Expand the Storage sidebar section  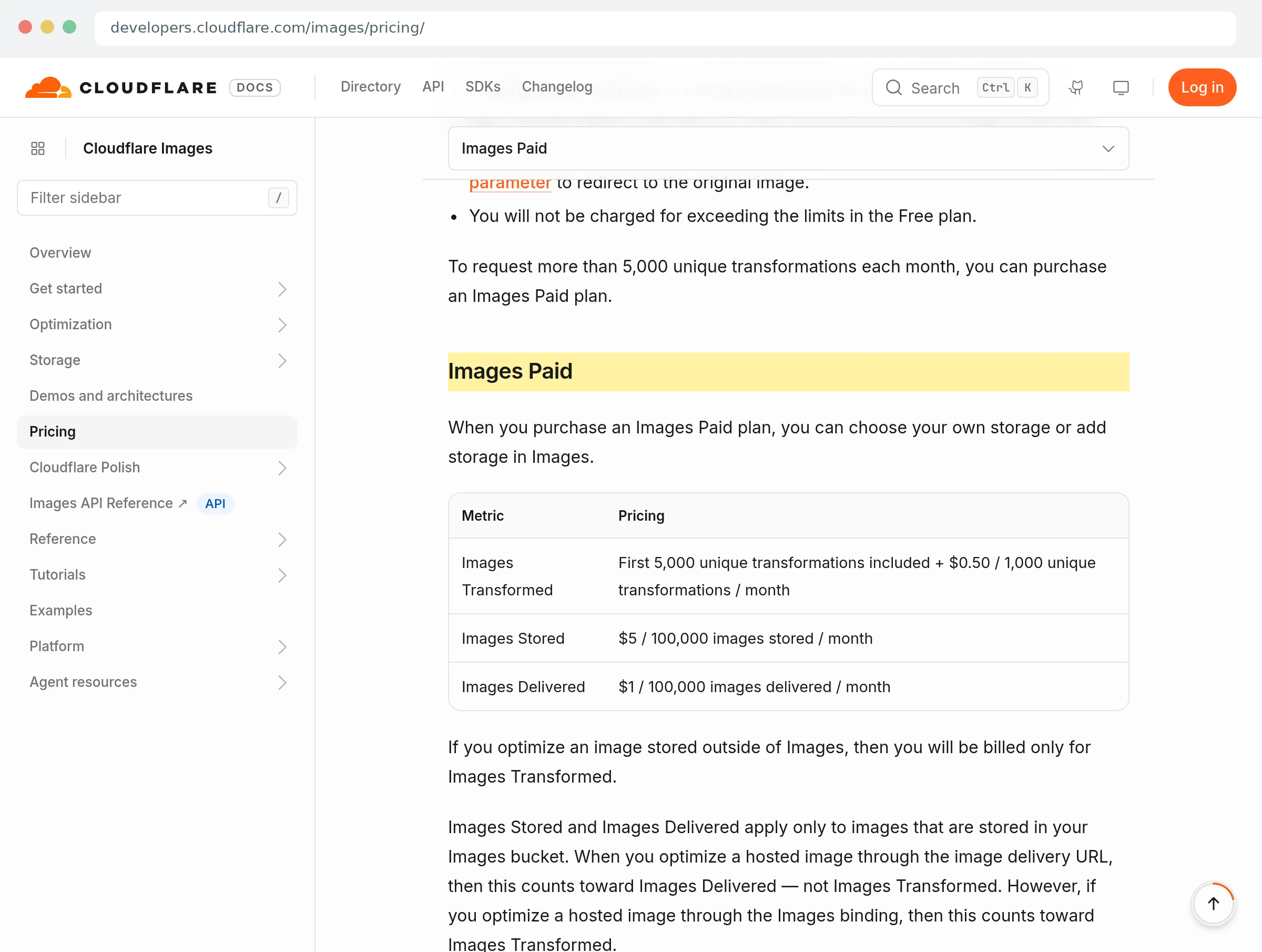point(282,360)
